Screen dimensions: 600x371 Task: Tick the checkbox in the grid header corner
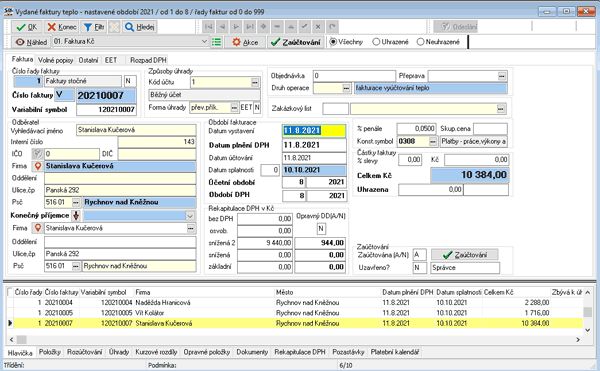pos(10,292)
